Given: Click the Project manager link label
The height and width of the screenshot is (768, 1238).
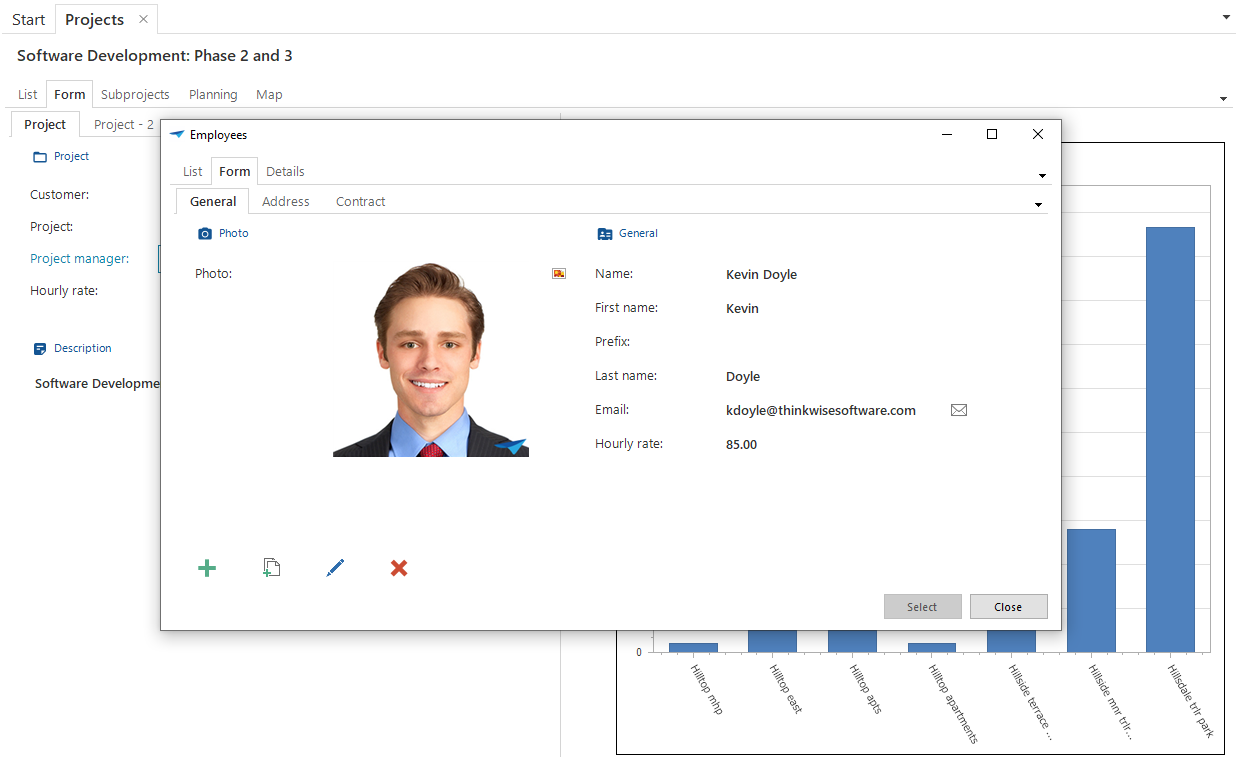Looking at the screenshot, I should 79,258.
